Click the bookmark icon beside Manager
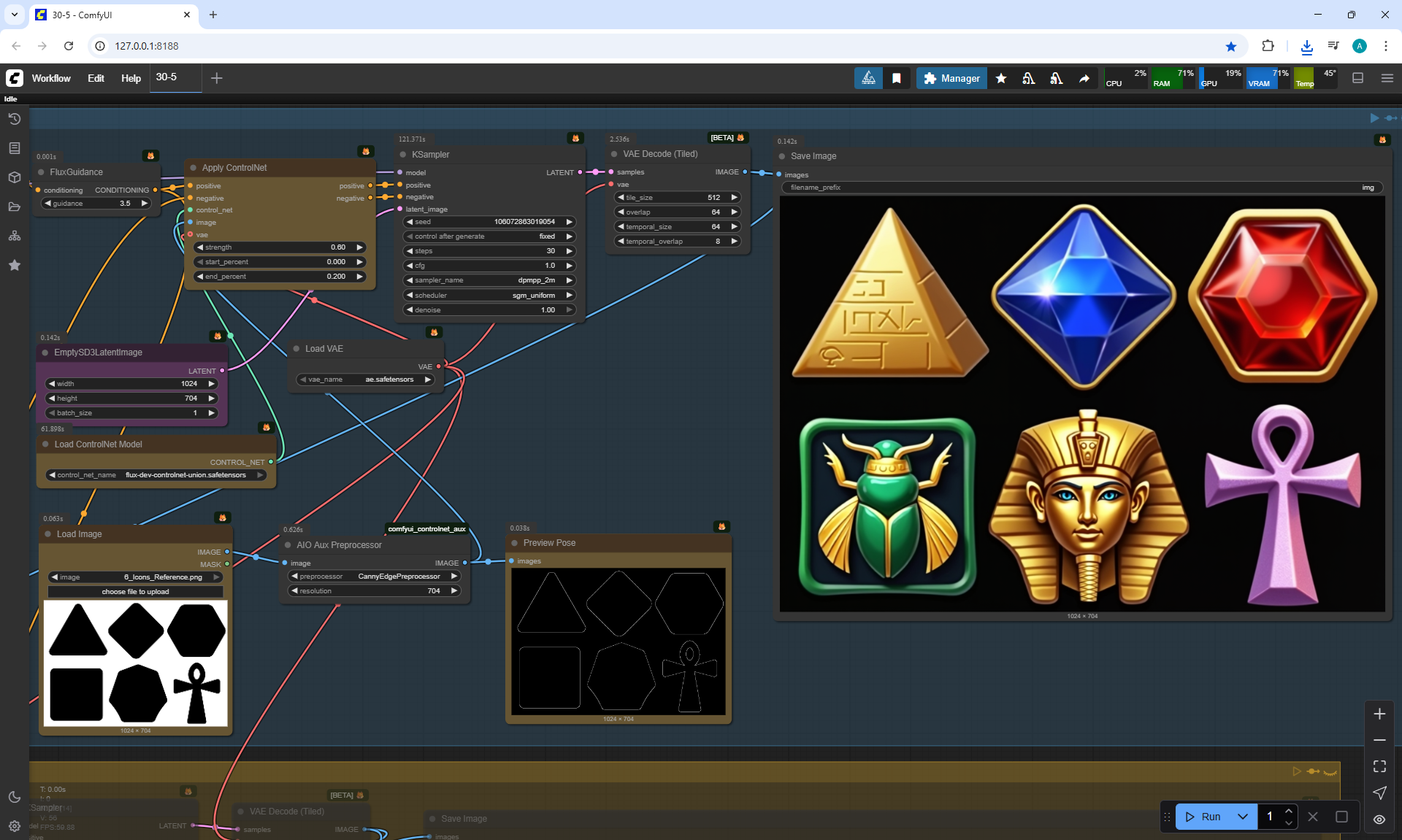The height and width of the screenshot is (840, 1402). [896, 78]
